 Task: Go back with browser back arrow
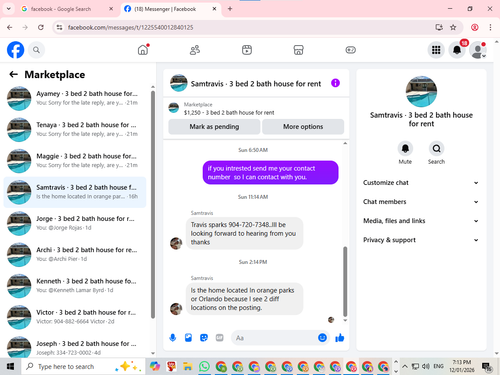click(10, 27)
